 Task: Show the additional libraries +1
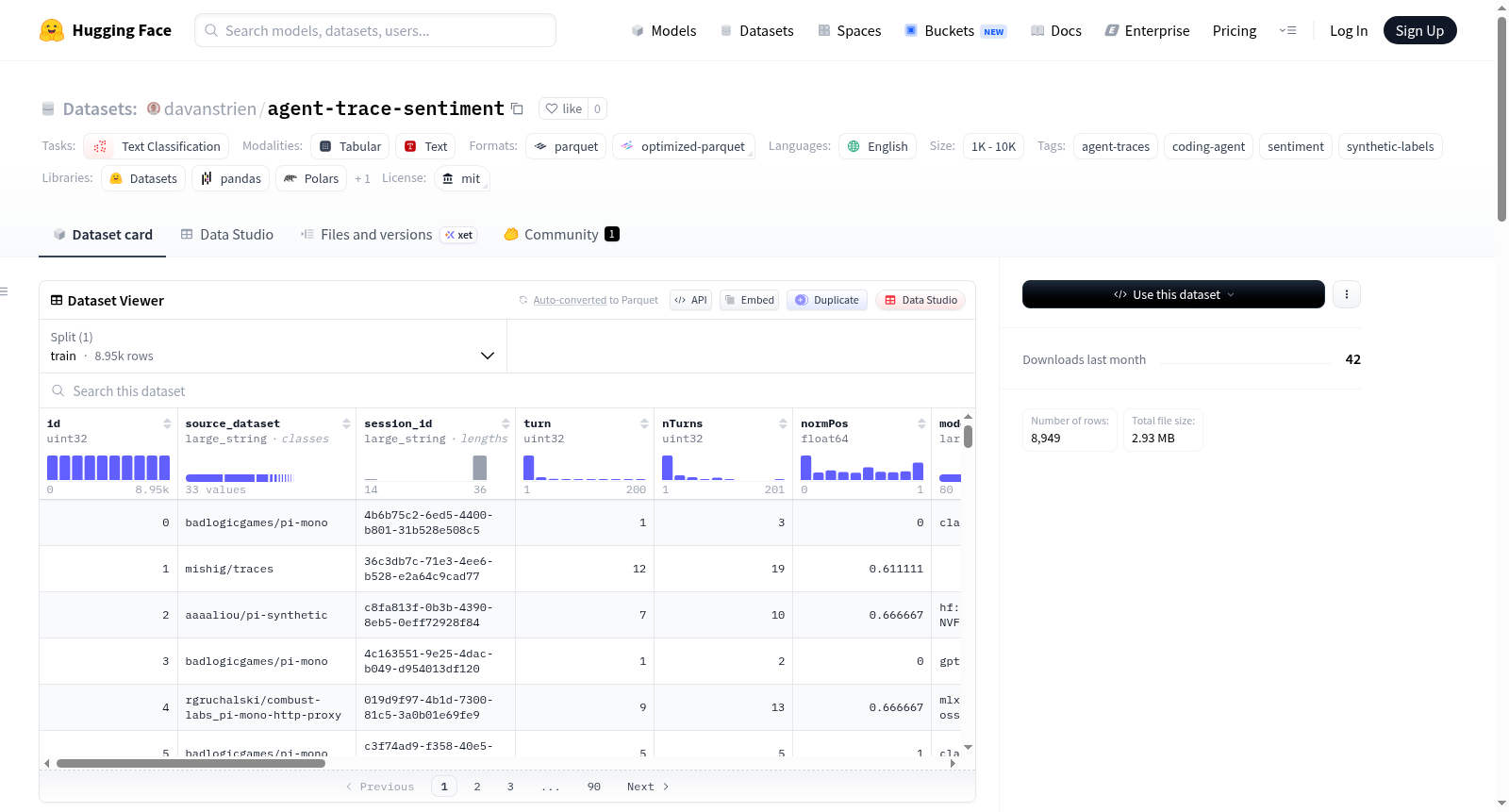coord(362,178)
